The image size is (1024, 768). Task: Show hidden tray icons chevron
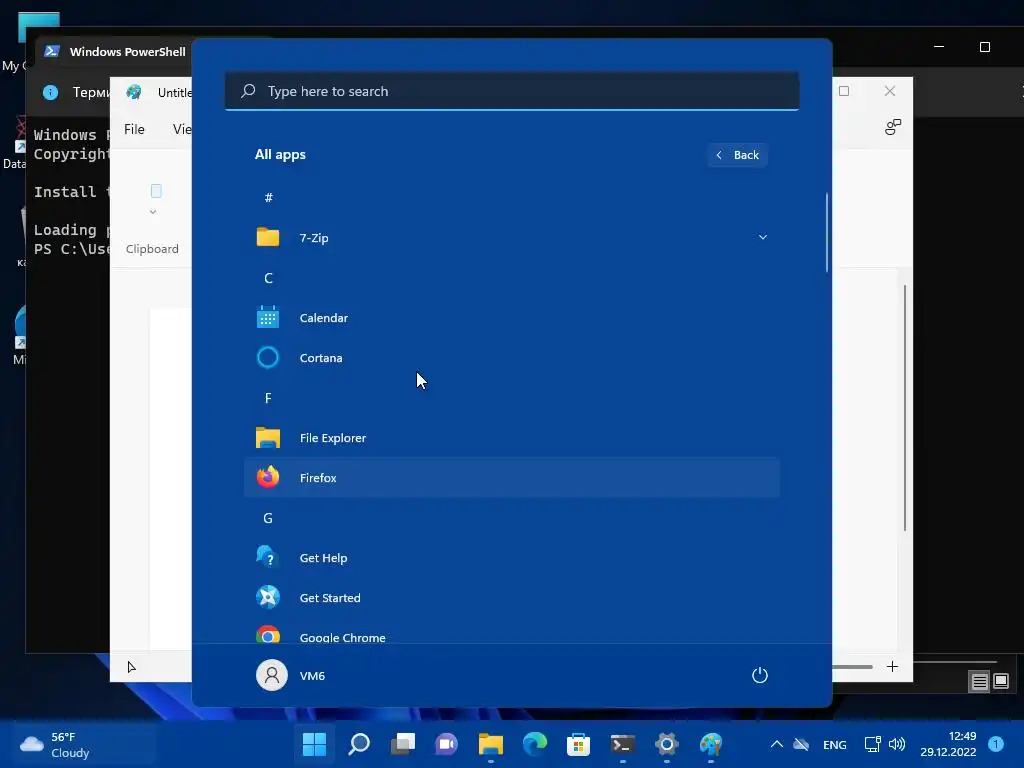(776, 744)
